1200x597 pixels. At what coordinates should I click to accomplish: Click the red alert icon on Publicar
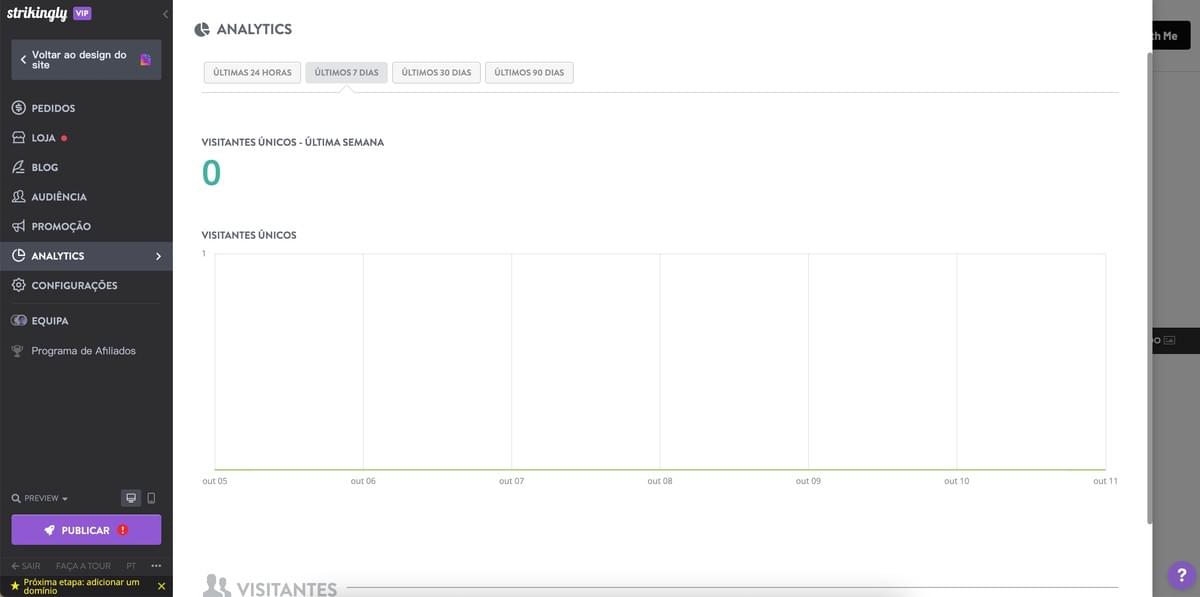(x=123, y=530)
